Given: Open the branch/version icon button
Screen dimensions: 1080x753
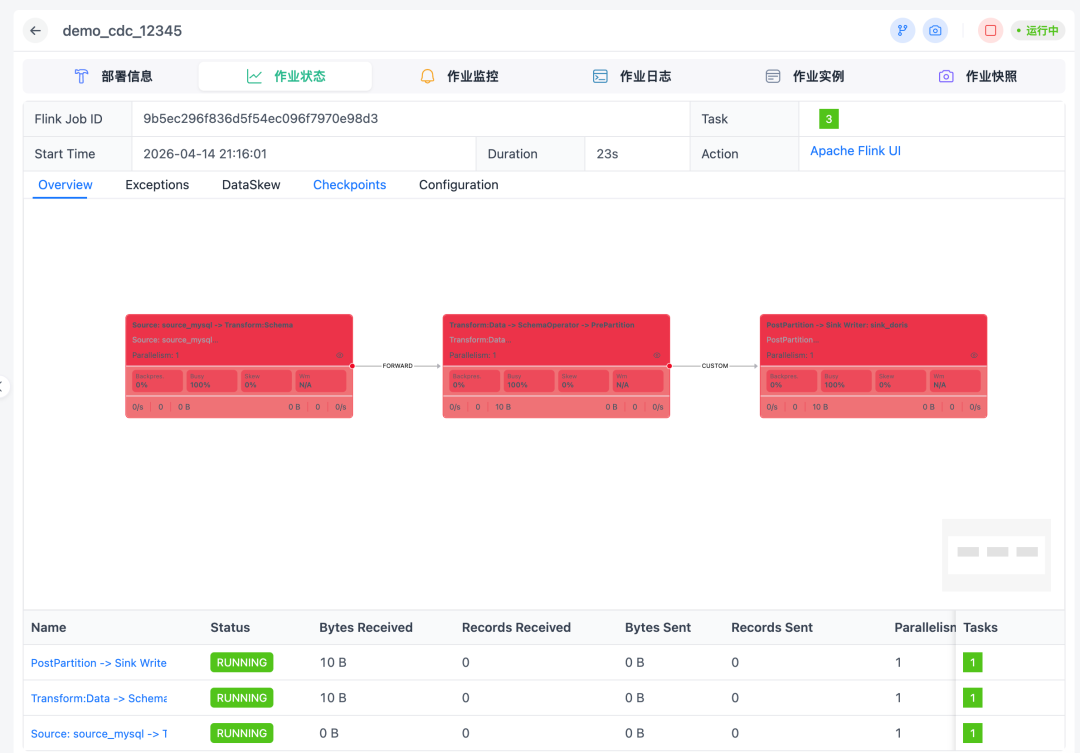Looking at the screenshot, I should (x=902, y=30).
